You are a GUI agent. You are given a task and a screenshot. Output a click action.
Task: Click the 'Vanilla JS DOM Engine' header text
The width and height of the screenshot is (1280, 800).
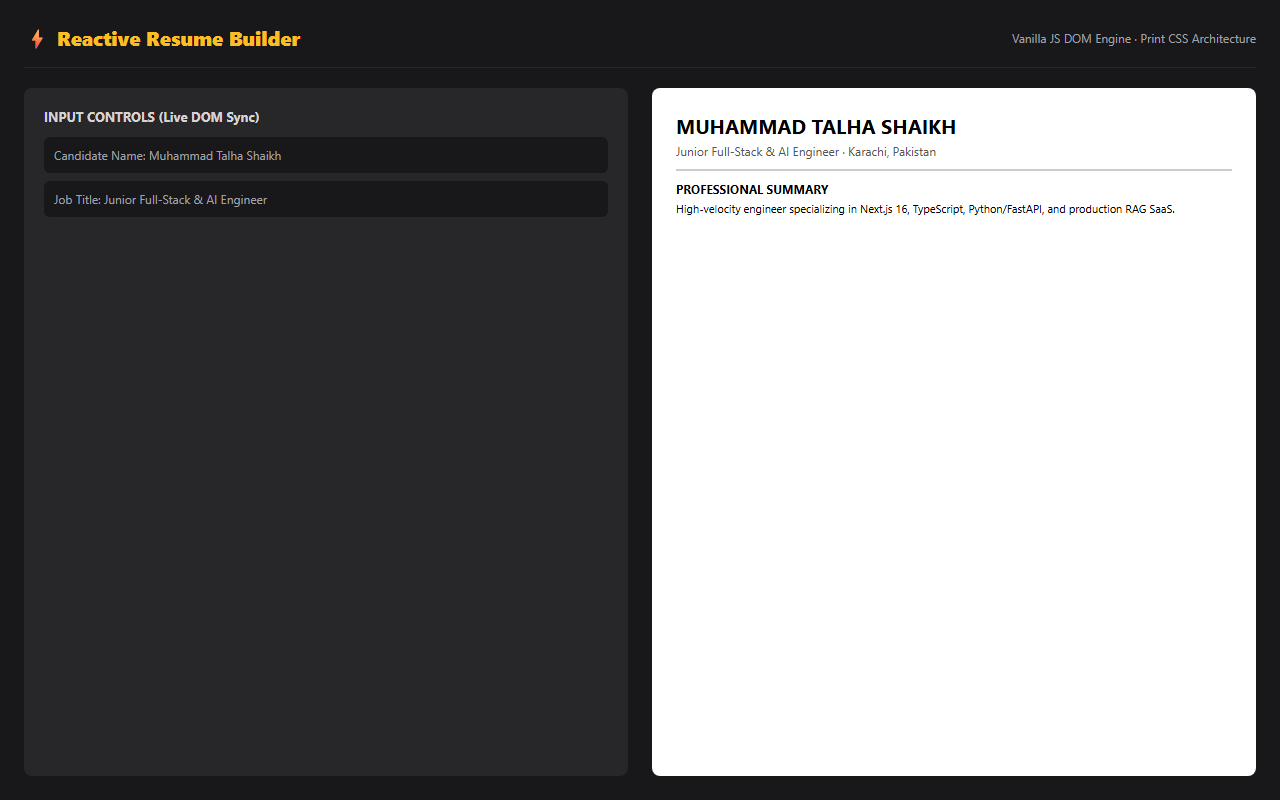1071,39
